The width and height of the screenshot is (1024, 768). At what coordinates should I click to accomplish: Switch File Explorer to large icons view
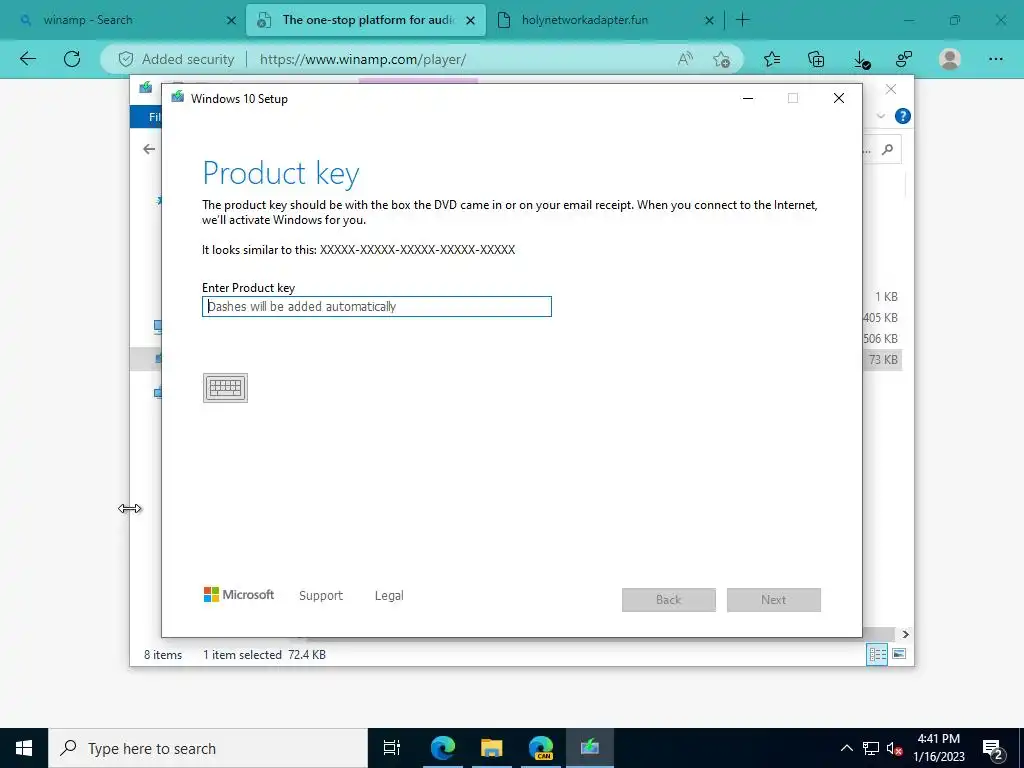pos(899,654)
